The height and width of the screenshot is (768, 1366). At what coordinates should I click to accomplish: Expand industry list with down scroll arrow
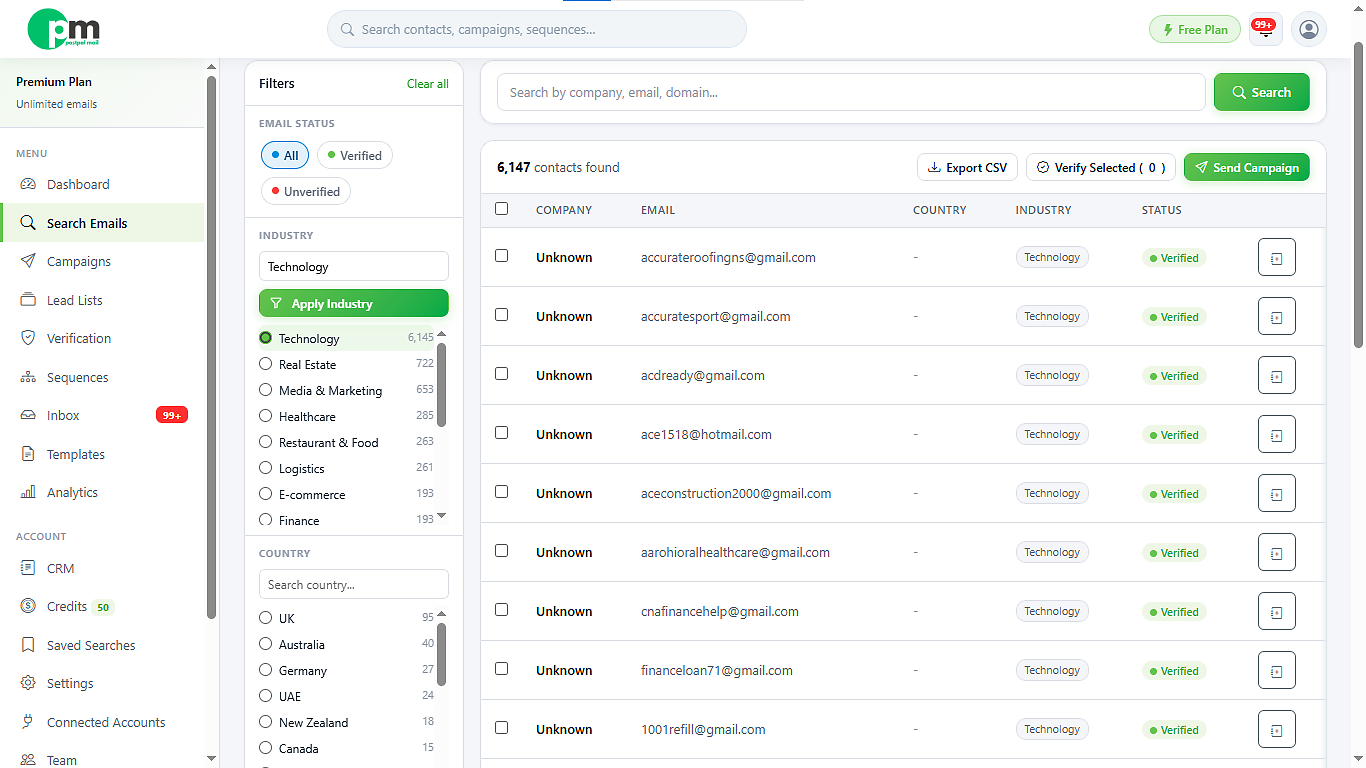pyautogui.click(x=442, y=516)
